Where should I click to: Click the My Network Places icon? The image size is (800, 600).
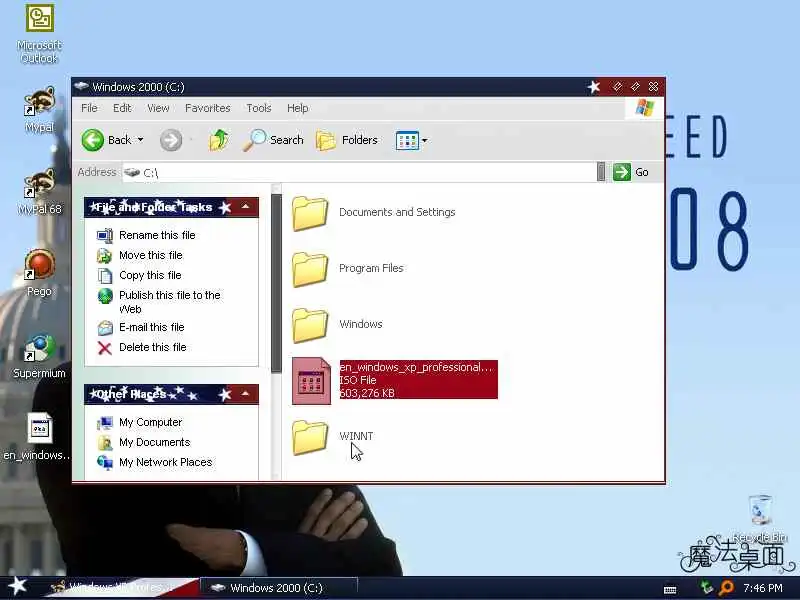[105, 462]
